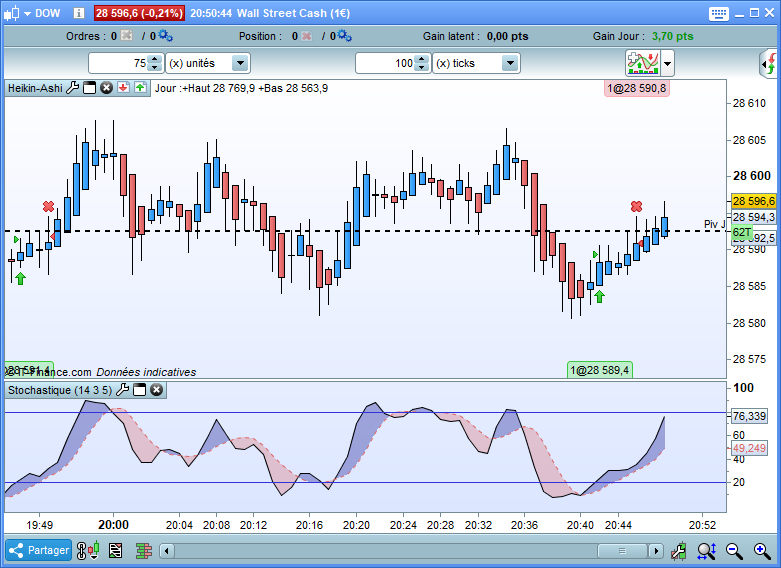This screenshot has height=568, width=781.
Task: Remove Stochastique indicator with X icon
Action: pos(156,390)
